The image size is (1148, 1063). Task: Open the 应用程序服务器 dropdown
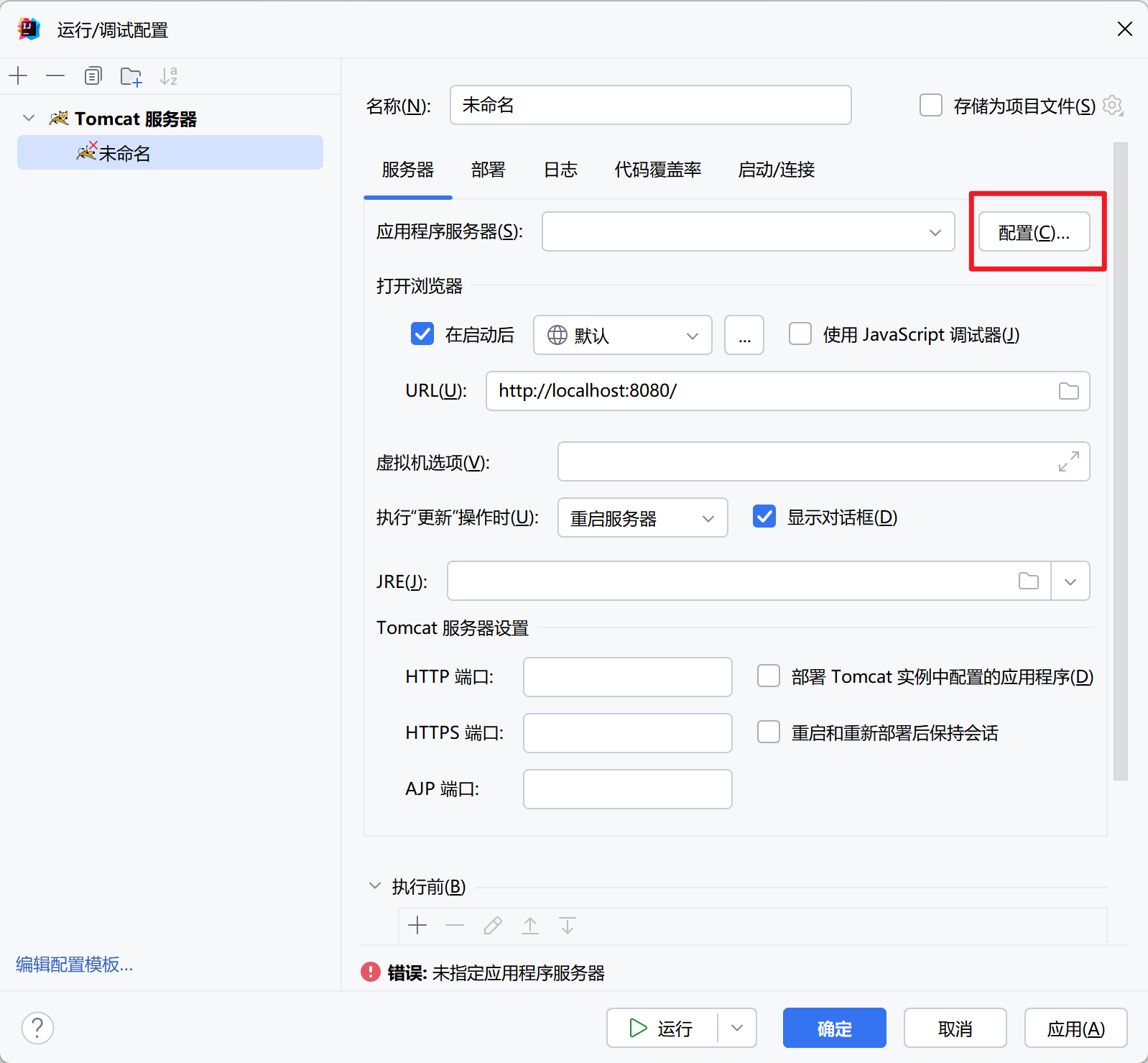click(x=748, y=231)
